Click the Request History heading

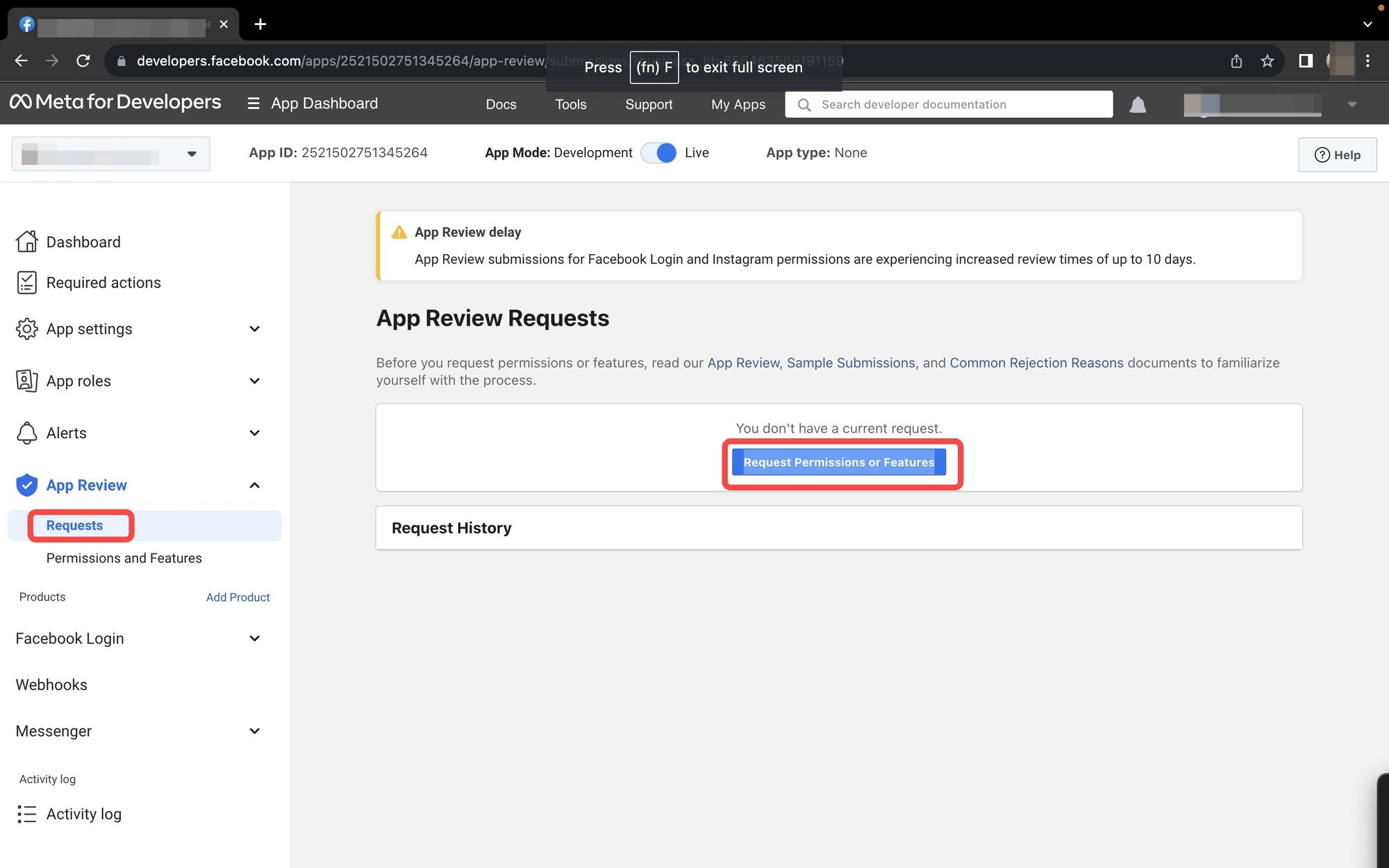451,528
